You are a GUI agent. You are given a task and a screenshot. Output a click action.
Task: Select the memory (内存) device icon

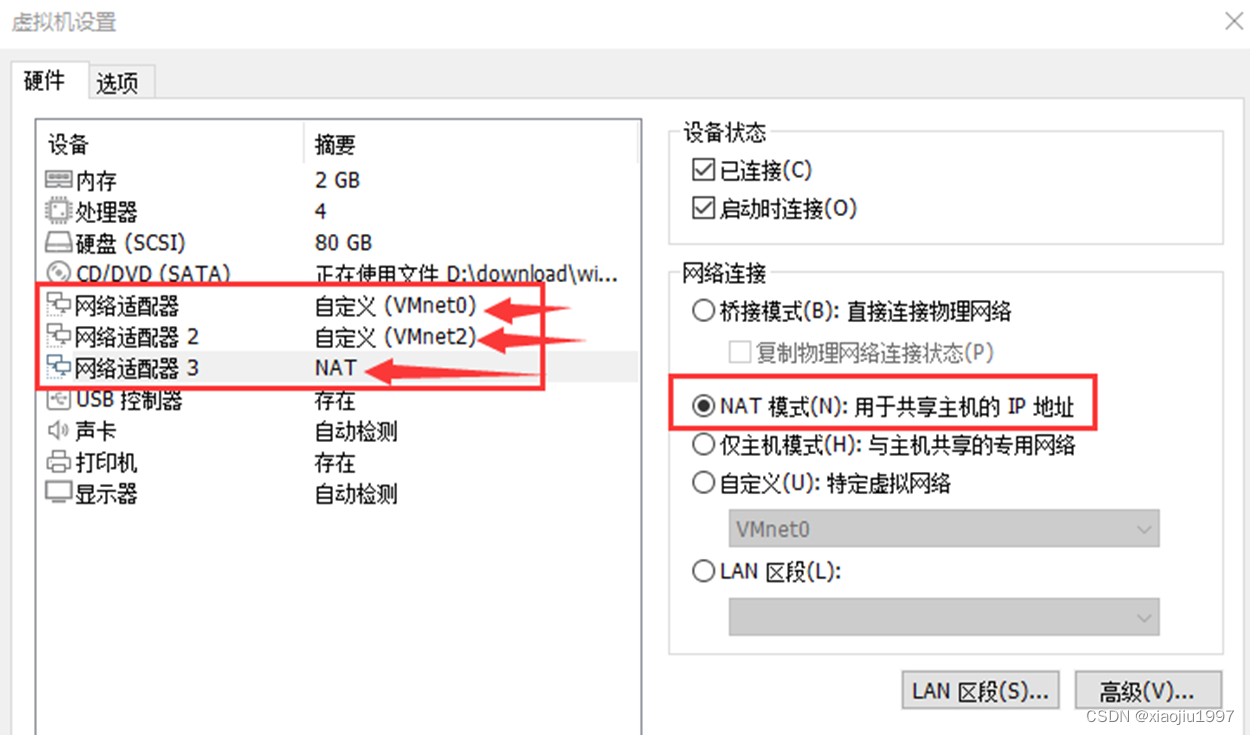pos(59,180)
